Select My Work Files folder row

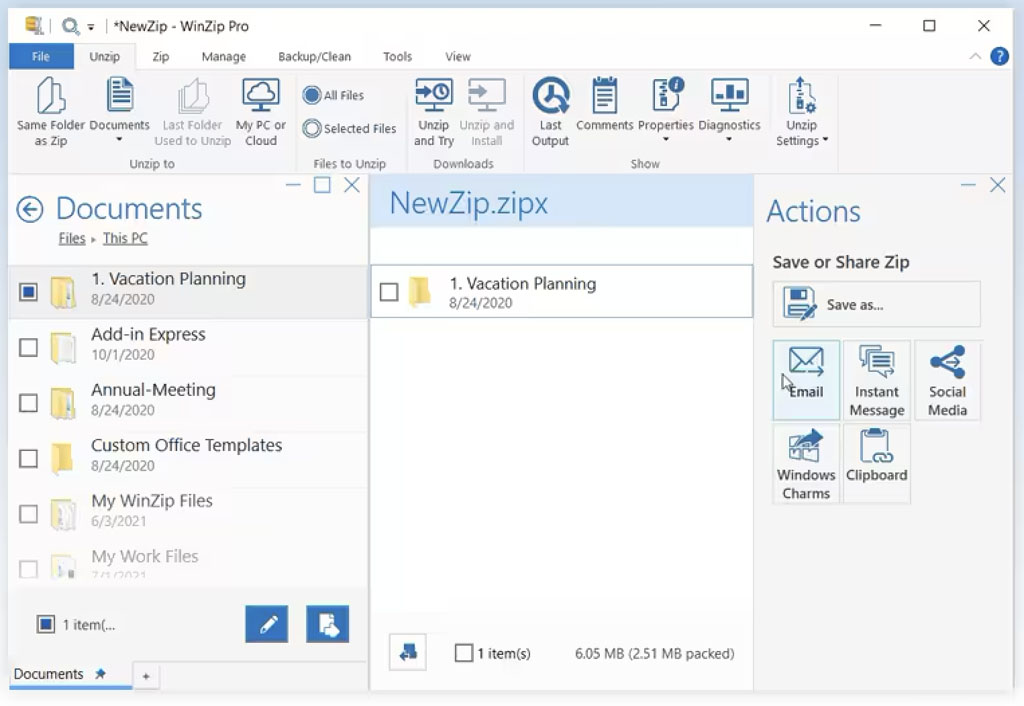(x=188, y=562)
